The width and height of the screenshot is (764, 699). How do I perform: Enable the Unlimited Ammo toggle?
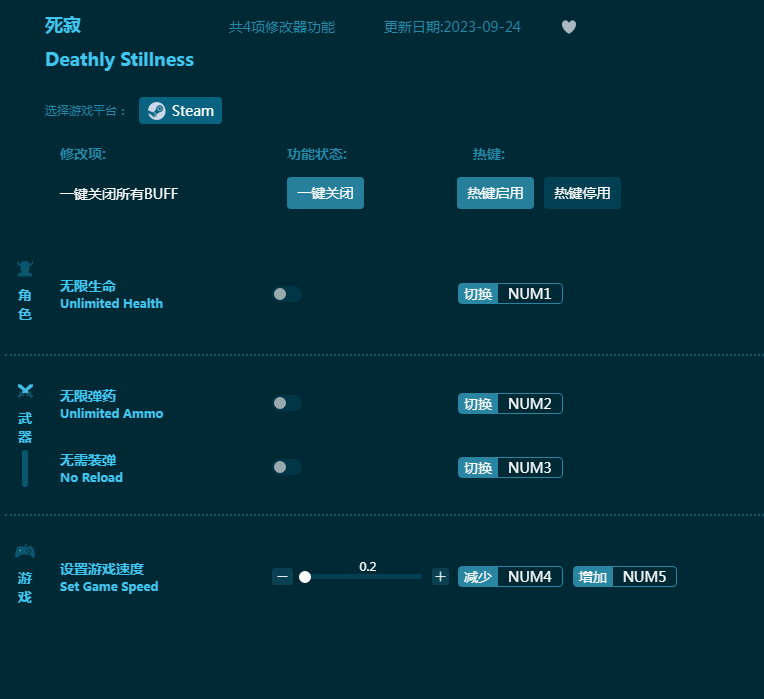[287, 403]
